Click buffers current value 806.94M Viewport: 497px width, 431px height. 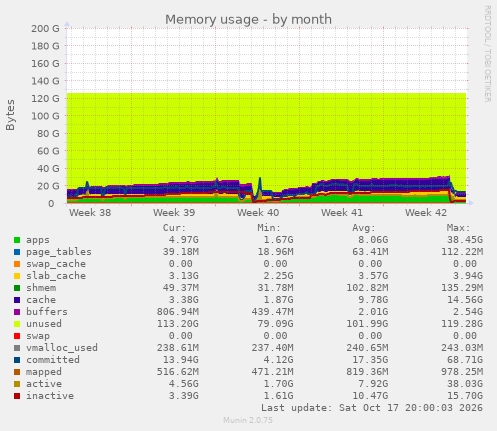point(178,312)
